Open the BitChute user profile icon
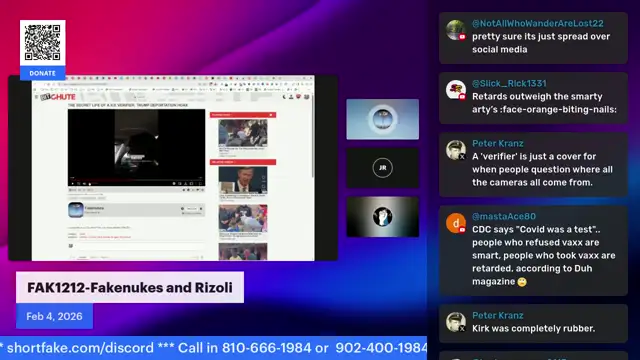 [x=291, y=97]
